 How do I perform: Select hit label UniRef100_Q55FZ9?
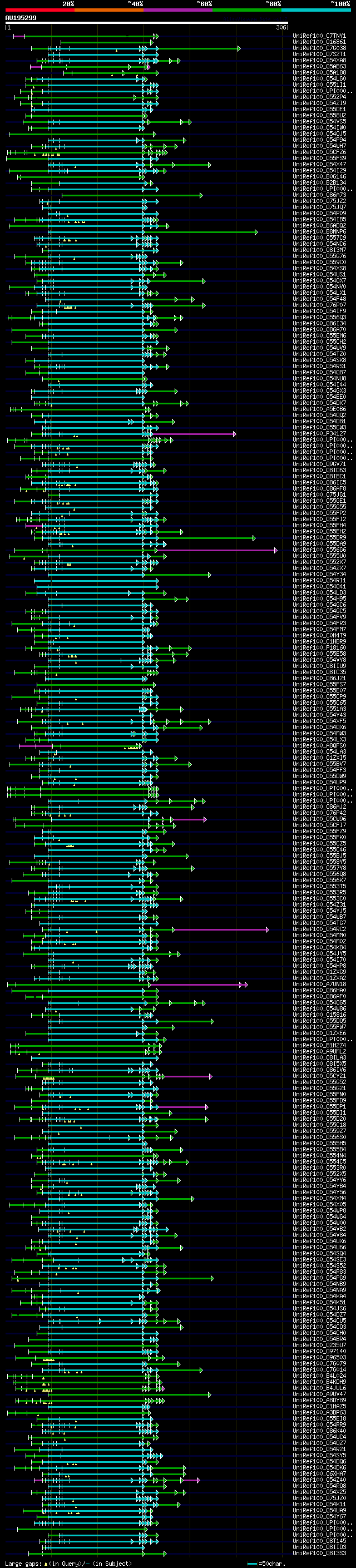(x=319, y=831)
